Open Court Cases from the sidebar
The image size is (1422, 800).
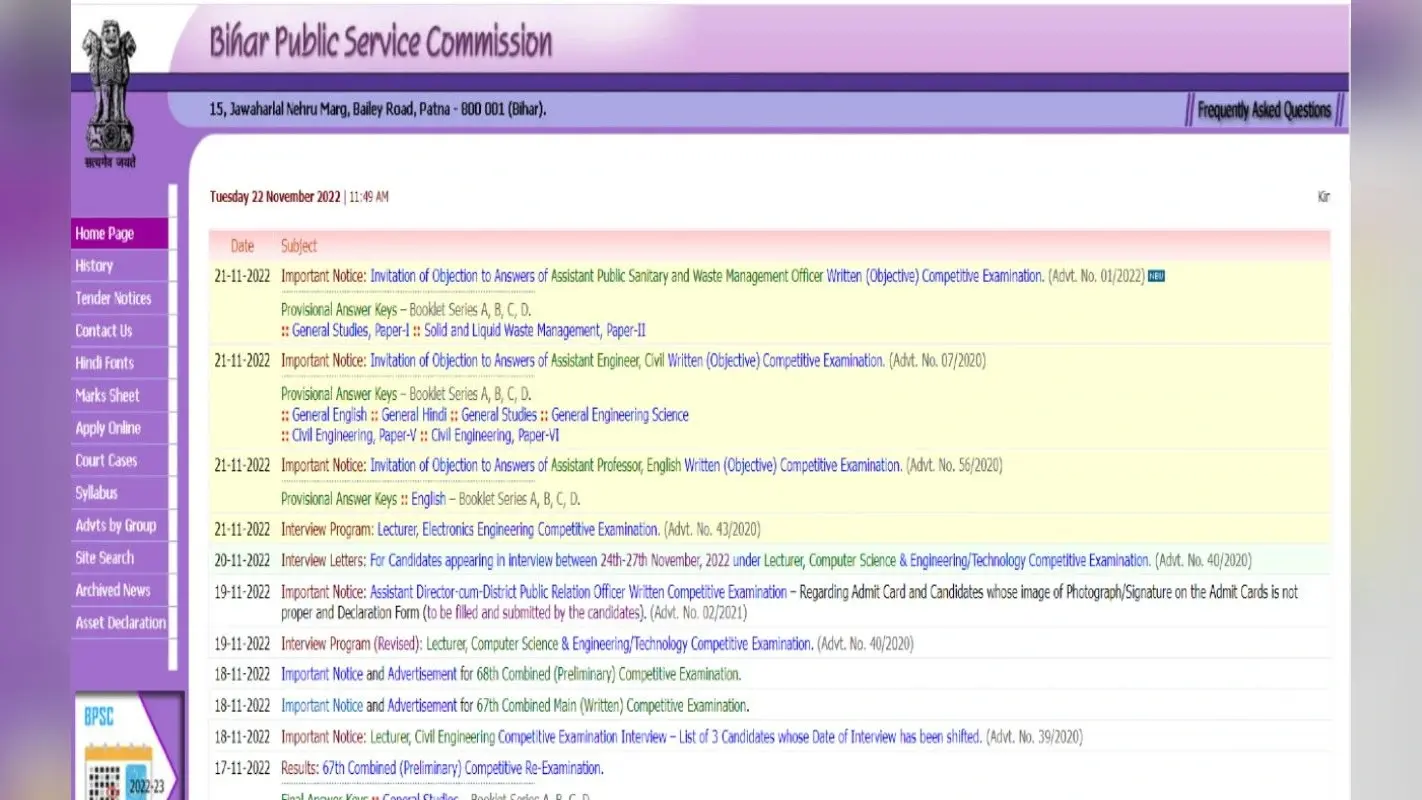point(120,461)
